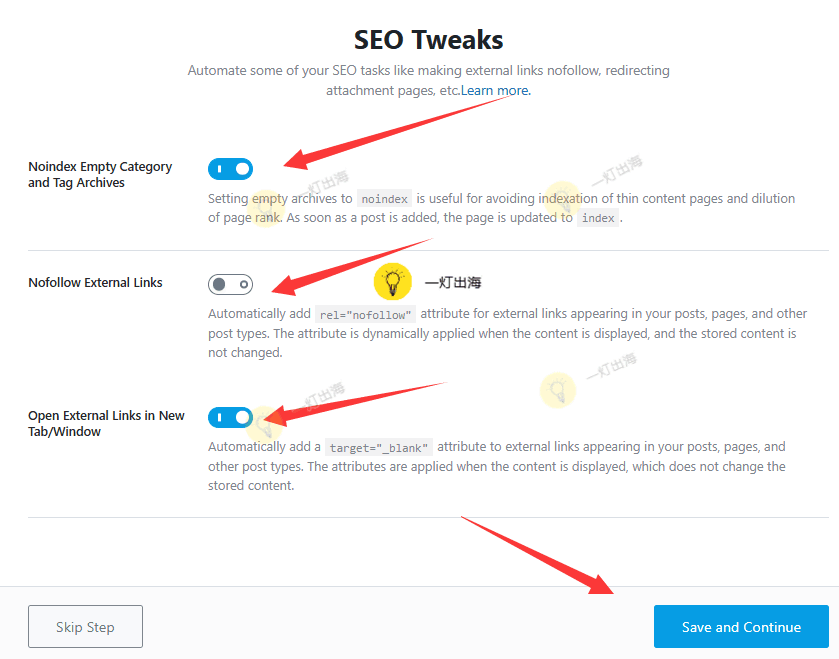Click the Skip Step button

(85, 627)
